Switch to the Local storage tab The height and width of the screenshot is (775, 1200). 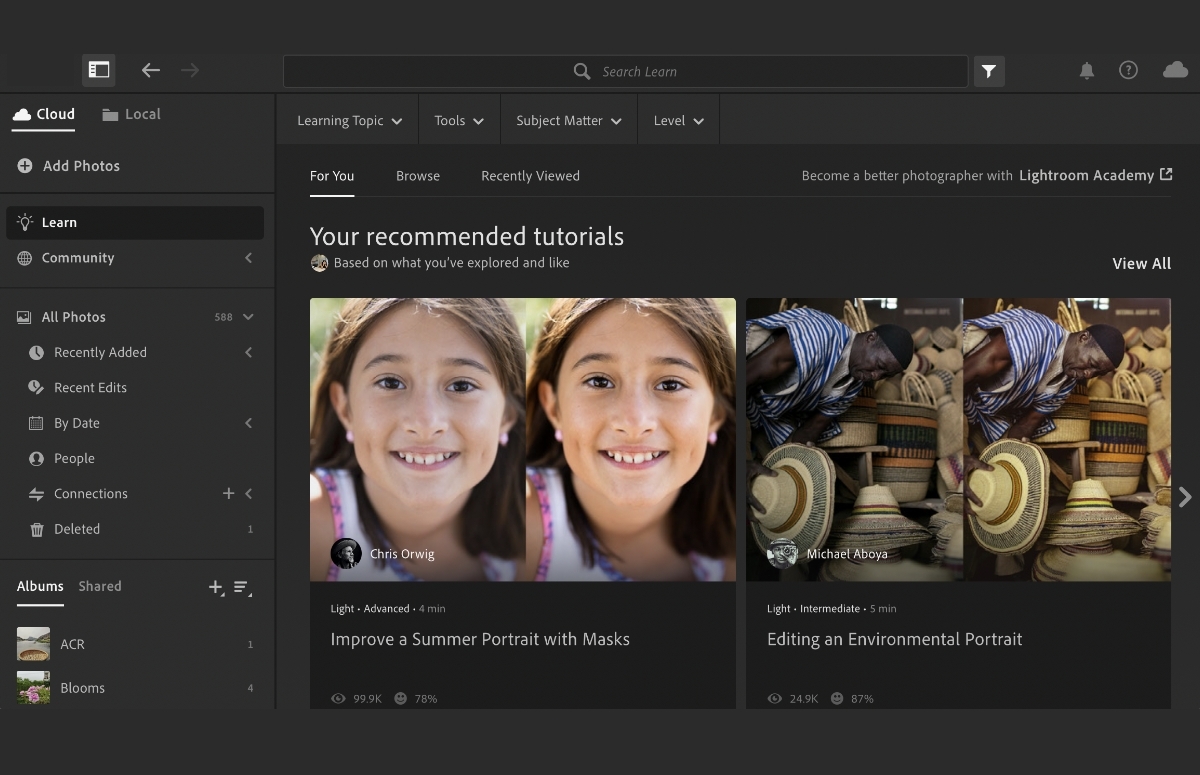pos(131,114)
